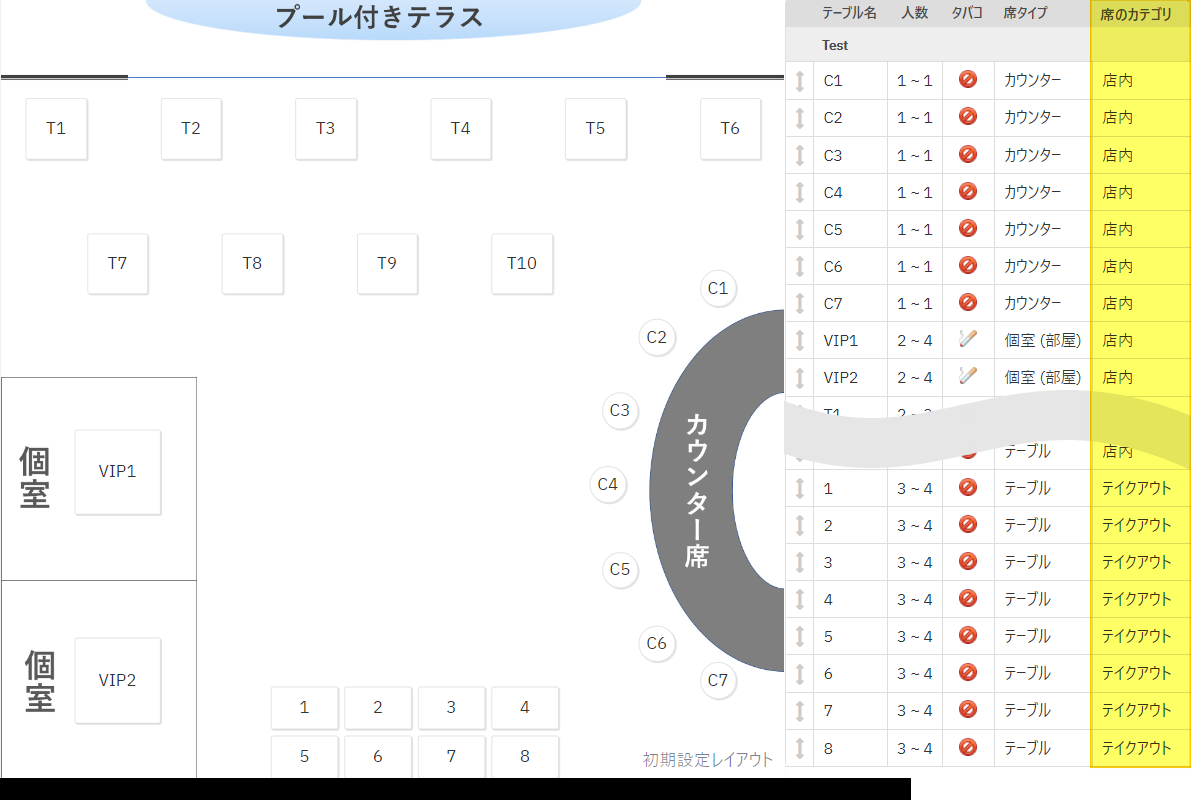This screenshot has height=800, width=1191.
Task: Click the no-smoking icon in row C1
Action: 968,79
